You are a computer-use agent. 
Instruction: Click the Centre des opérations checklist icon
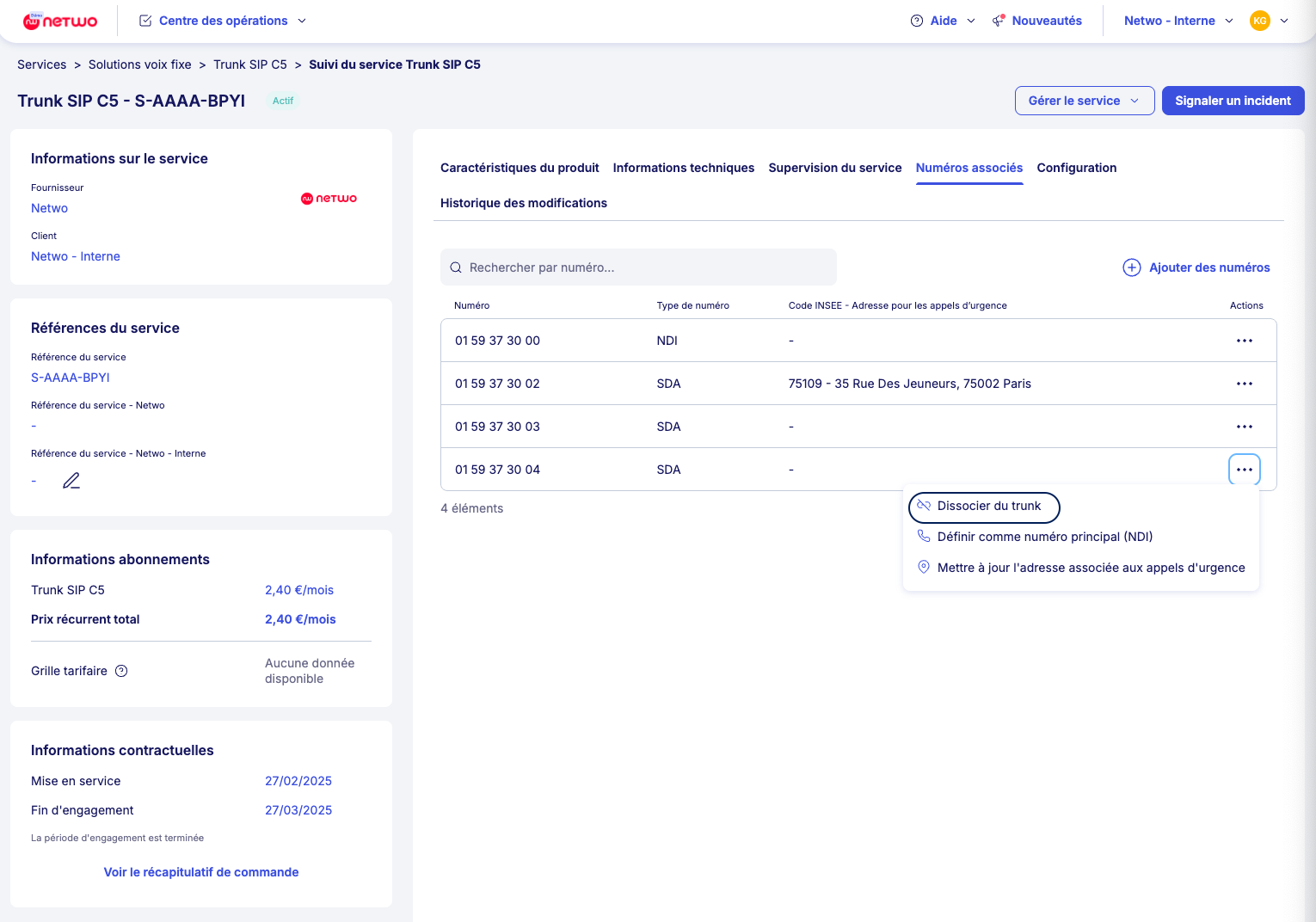(x=145, y=21)
